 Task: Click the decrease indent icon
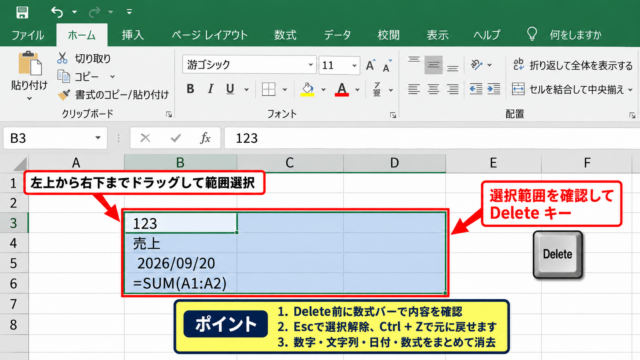click(476, 89)
